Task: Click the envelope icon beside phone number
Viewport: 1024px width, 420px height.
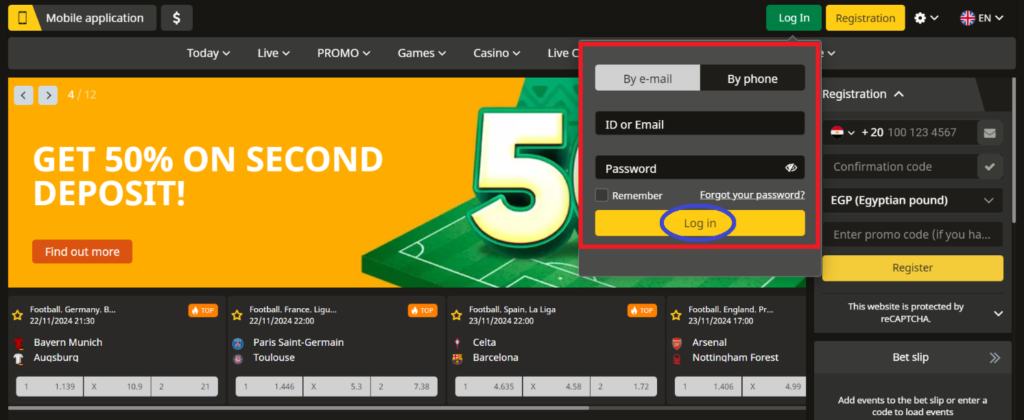Action: point(990,133)
